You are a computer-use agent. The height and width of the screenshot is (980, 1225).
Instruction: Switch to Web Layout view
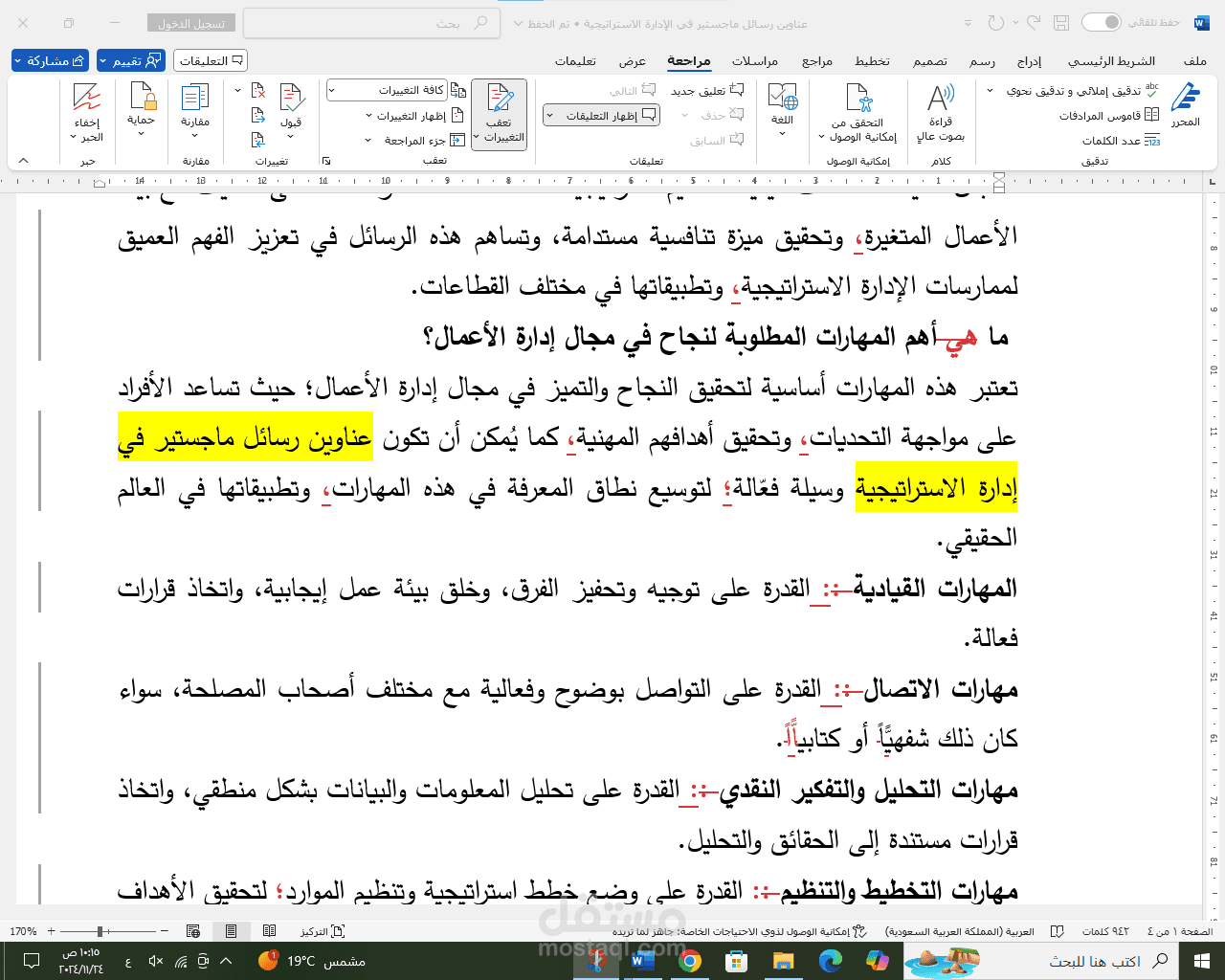(193, 931)
